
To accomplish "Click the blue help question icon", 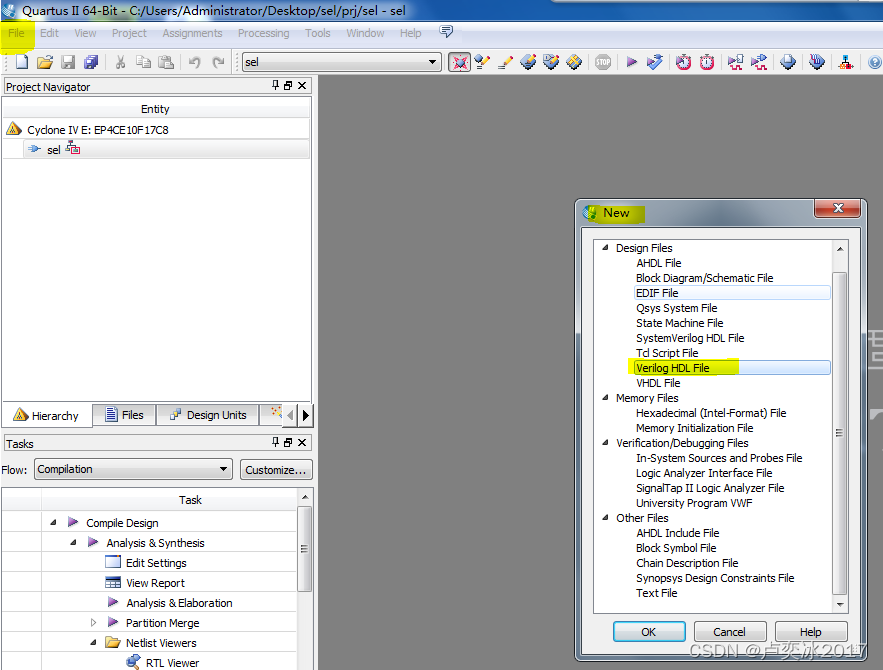I will pyautogui.click(x=875, y=62).
